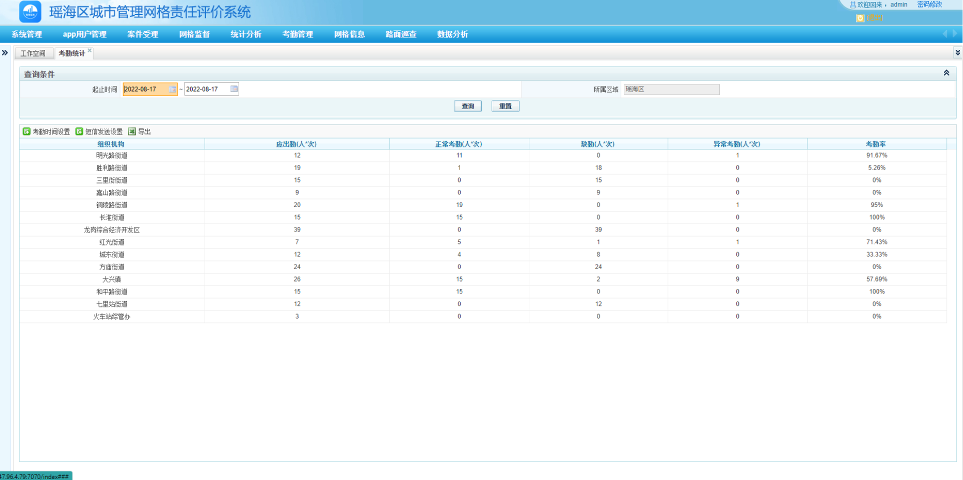Click 短信发送设置 toolbar icon

point(79,131)
